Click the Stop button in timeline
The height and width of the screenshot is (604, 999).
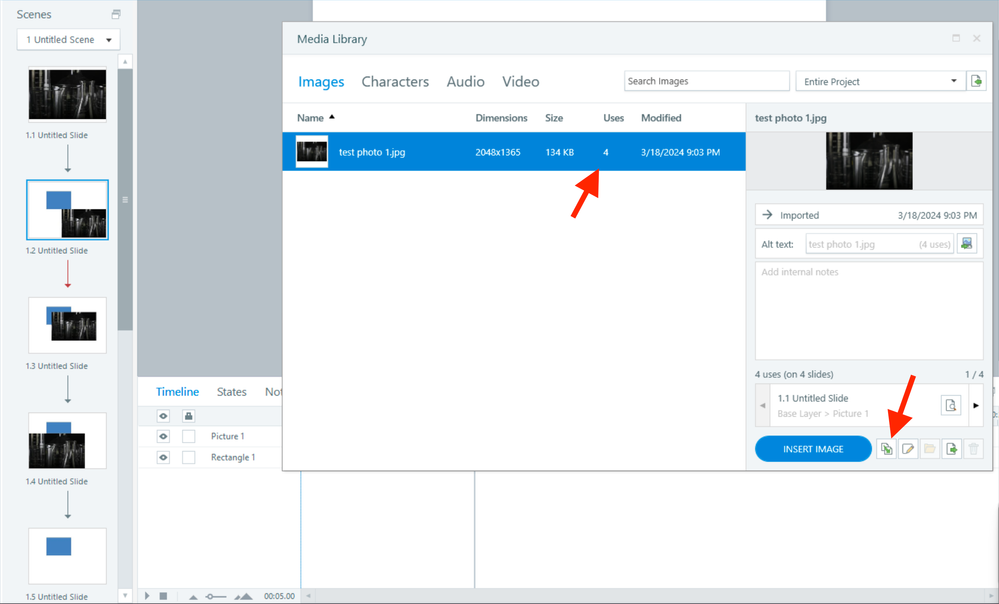coord(163,596)
